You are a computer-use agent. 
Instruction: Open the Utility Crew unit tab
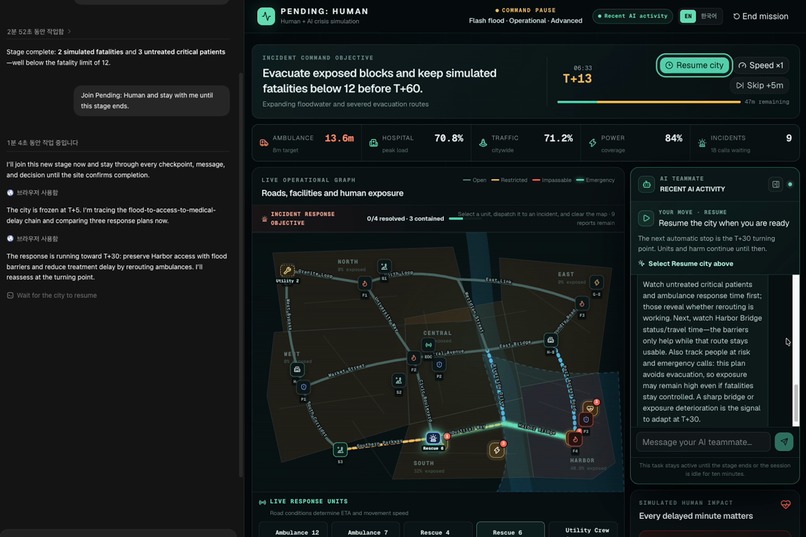pos(584,531)
